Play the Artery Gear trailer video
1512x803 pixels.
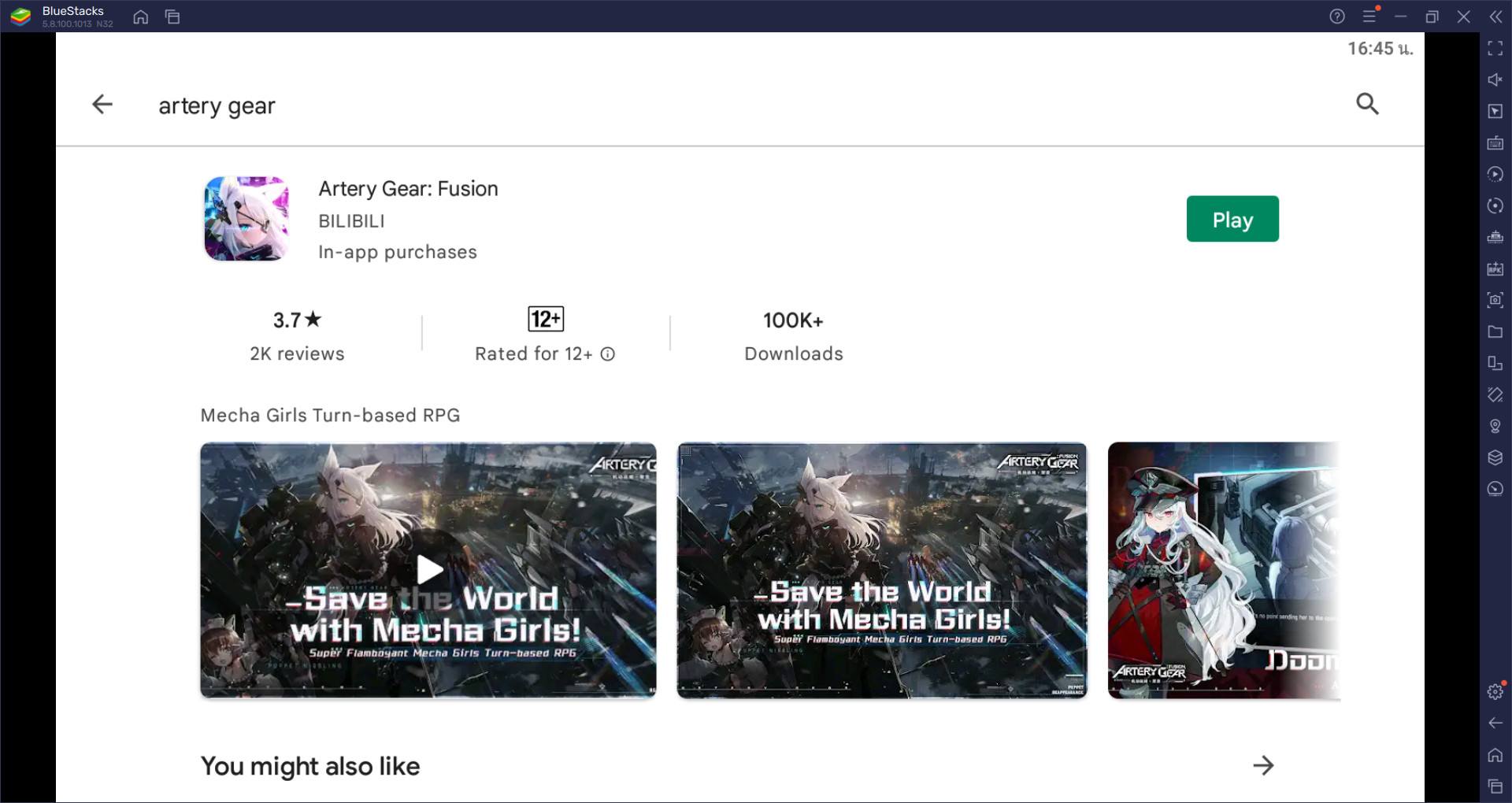(428, 570)
